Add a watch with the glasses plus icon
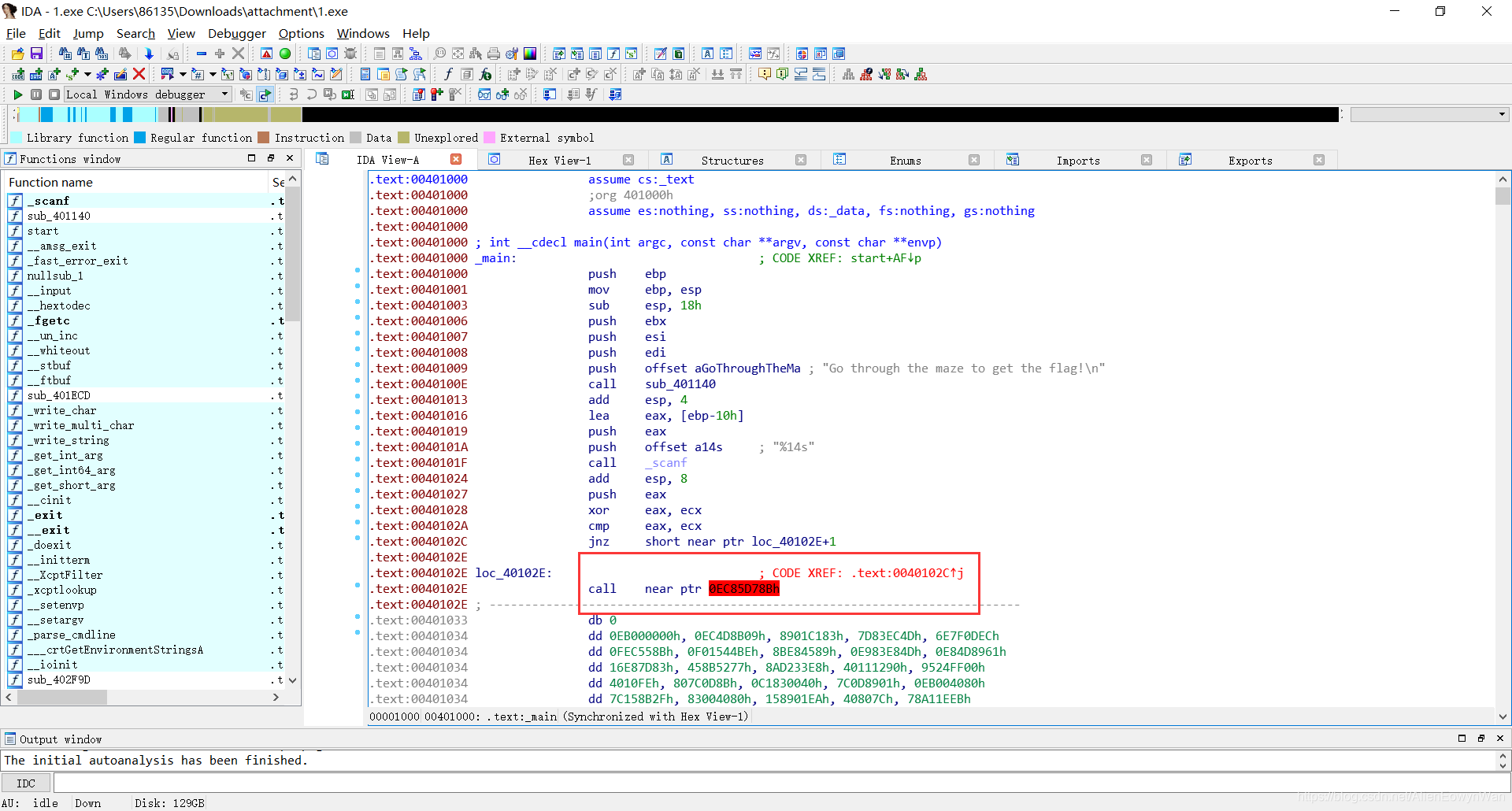The height and width of the screenshot is (811, 1512). [502, 94]
